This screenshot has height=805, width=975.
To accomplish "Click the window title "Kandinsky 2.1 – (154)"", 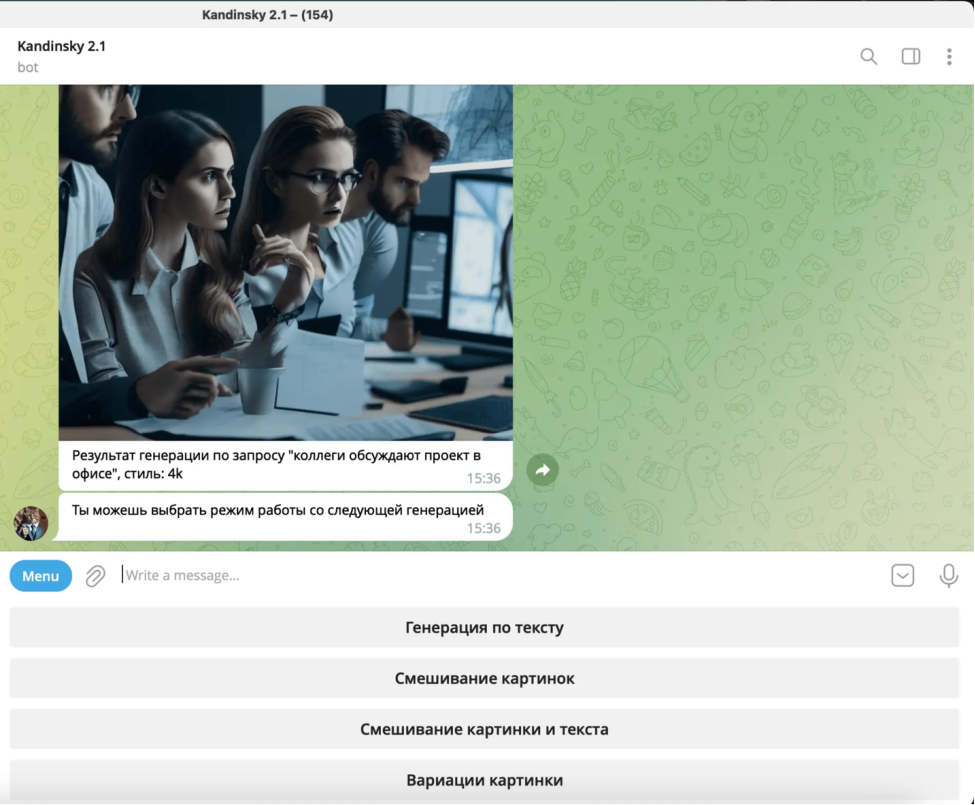I will click(267, 14).
